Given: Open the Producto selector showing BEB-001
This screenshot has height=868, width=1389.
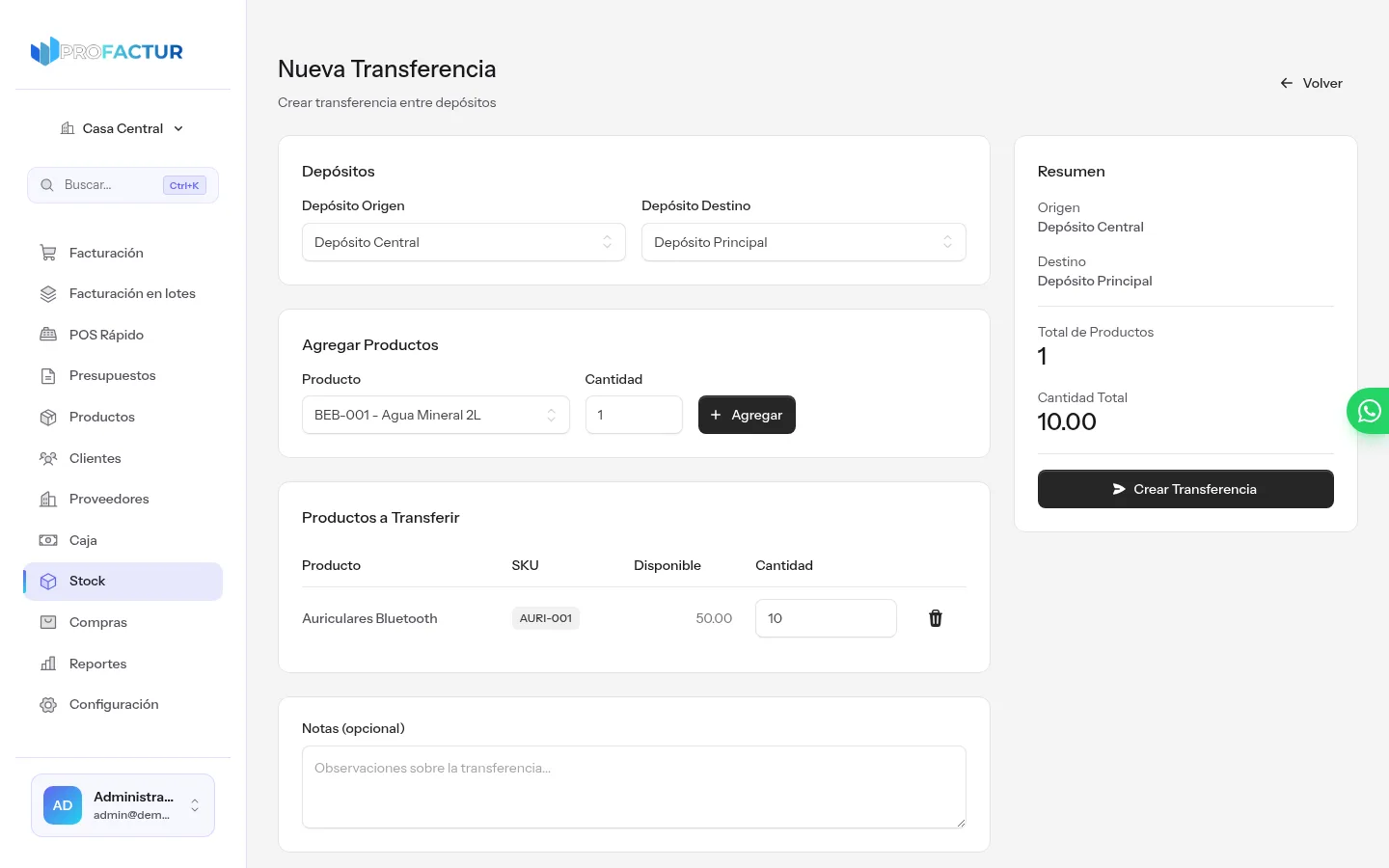Looking at the screenshot, I should point(436,415).
